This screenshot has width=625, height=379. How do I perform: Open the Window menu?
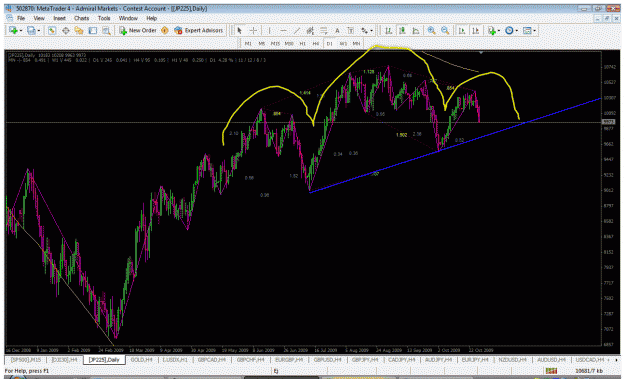128,18
